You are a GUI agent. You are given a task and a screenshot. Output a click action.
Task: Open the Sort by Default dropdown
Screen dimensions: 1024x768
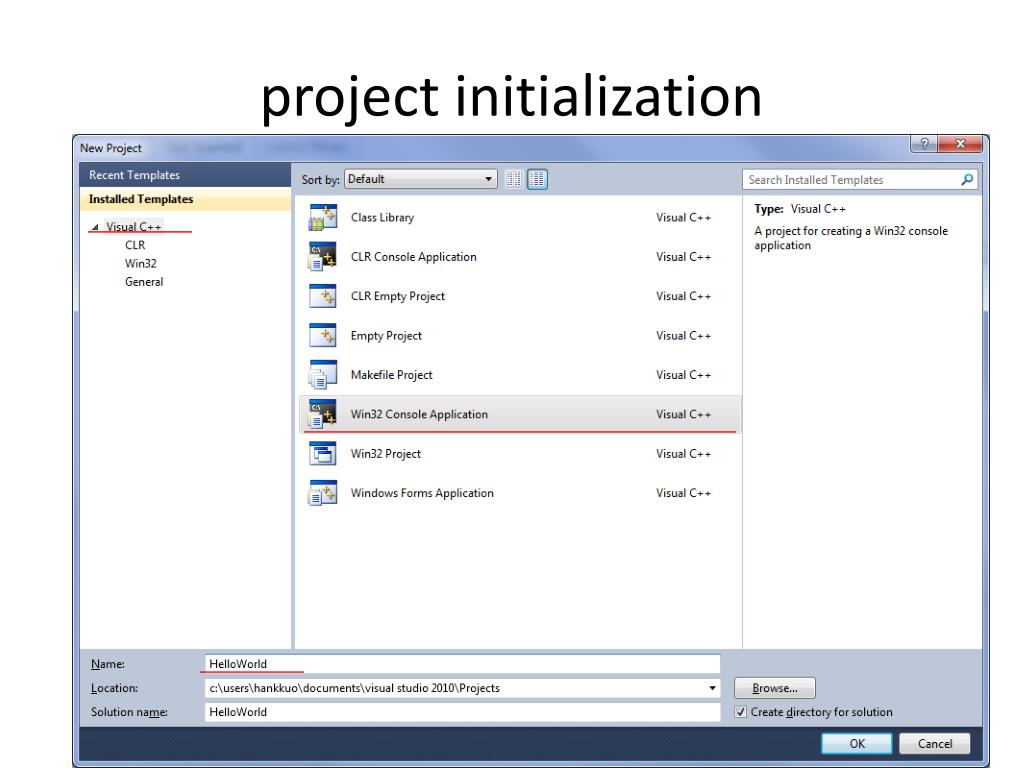pyautogui.click(x=421, y=179)
